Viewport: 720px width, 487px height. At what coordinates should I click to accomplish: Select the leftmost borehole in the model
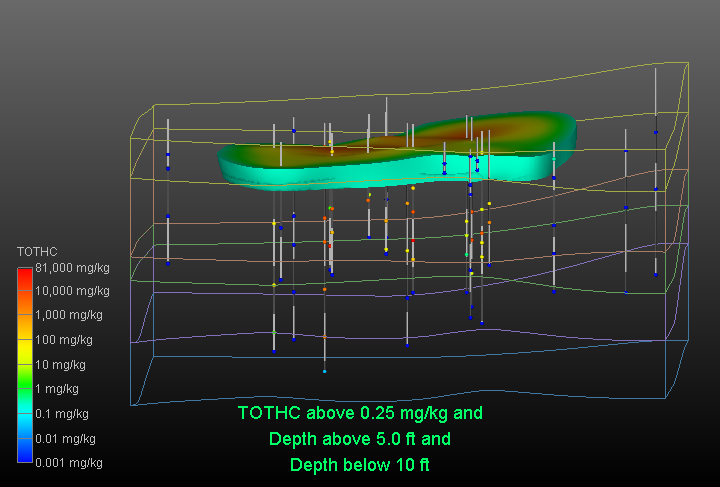[x=168, y=190]
